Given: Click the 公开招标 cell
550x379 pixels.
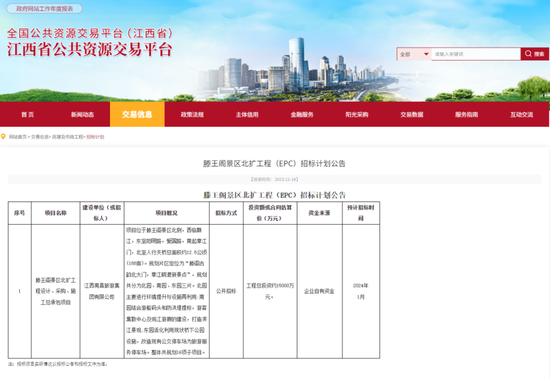Looking at the screenshot, I should 226,291.
